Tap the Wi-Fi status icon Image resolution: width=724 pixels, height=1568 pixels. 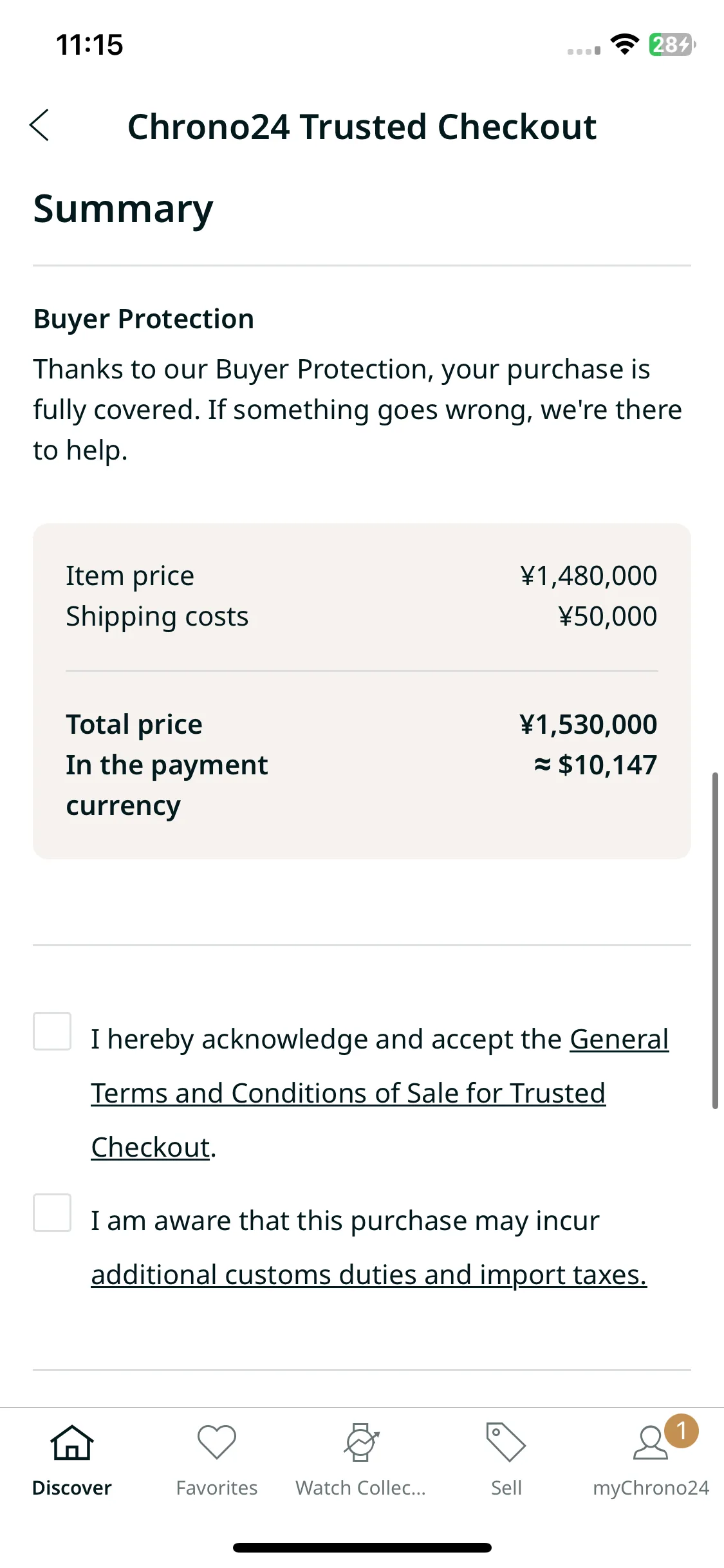click(x=624, y=44)
